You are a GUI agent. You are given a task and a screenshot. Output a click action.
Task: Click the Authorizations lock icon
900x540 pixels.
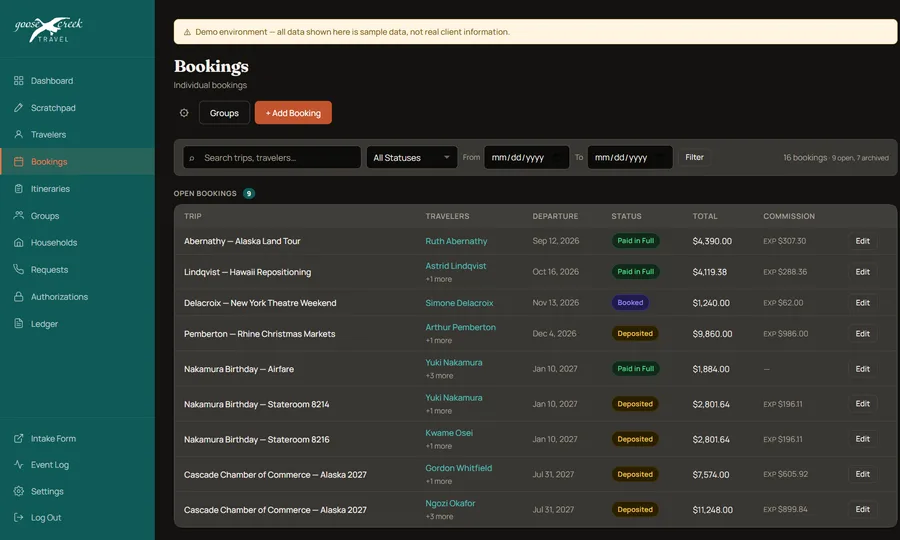tap(19, 297)
